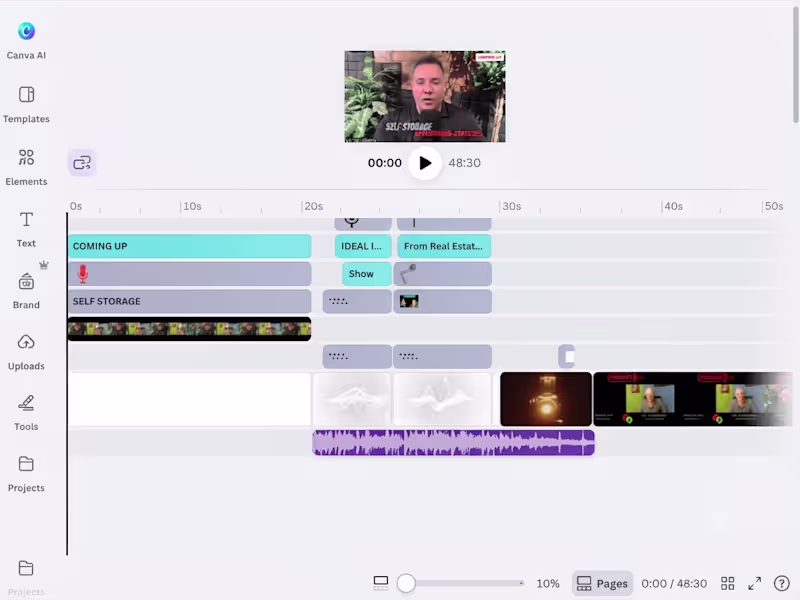
Task: Select the video filmstrip clip on timeline
Action: pyautogui.click(x=189, y=329)
